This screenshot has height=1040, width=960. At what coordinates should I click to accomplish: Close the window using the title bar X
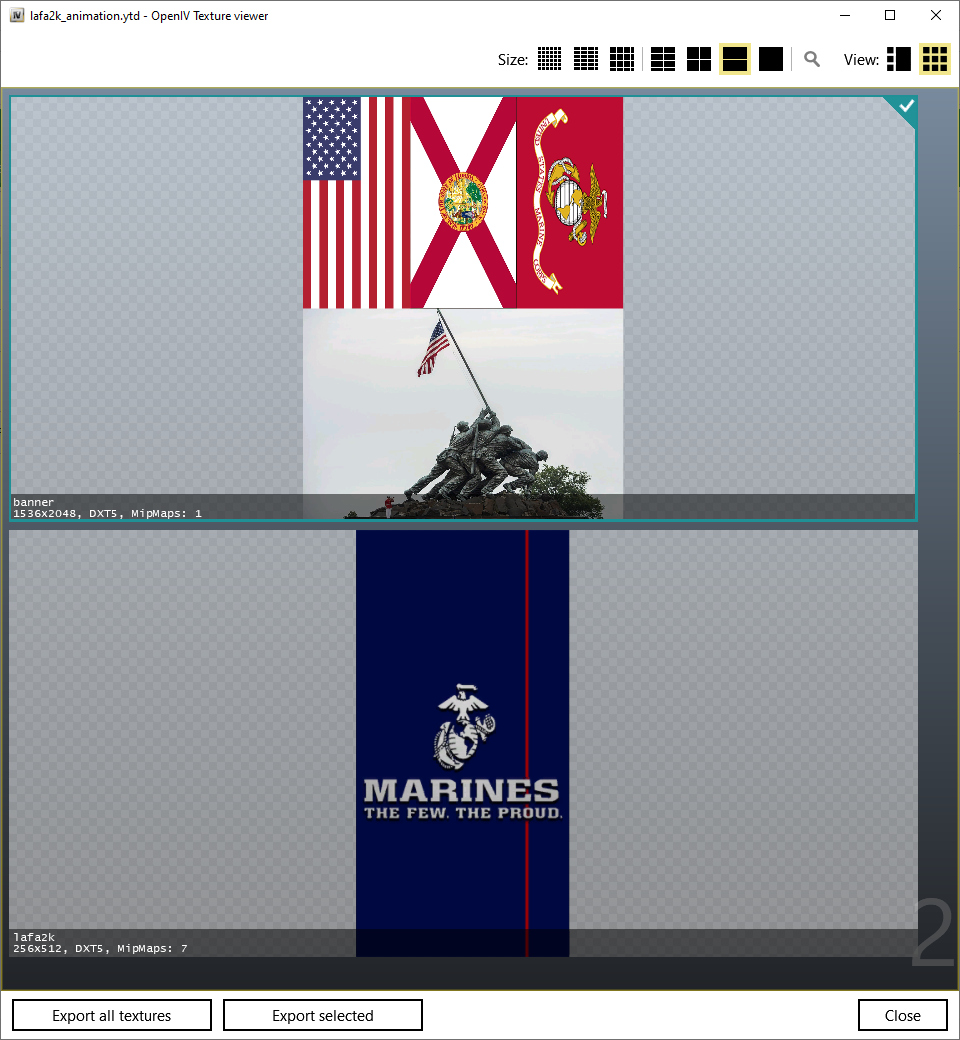[935, 15]
